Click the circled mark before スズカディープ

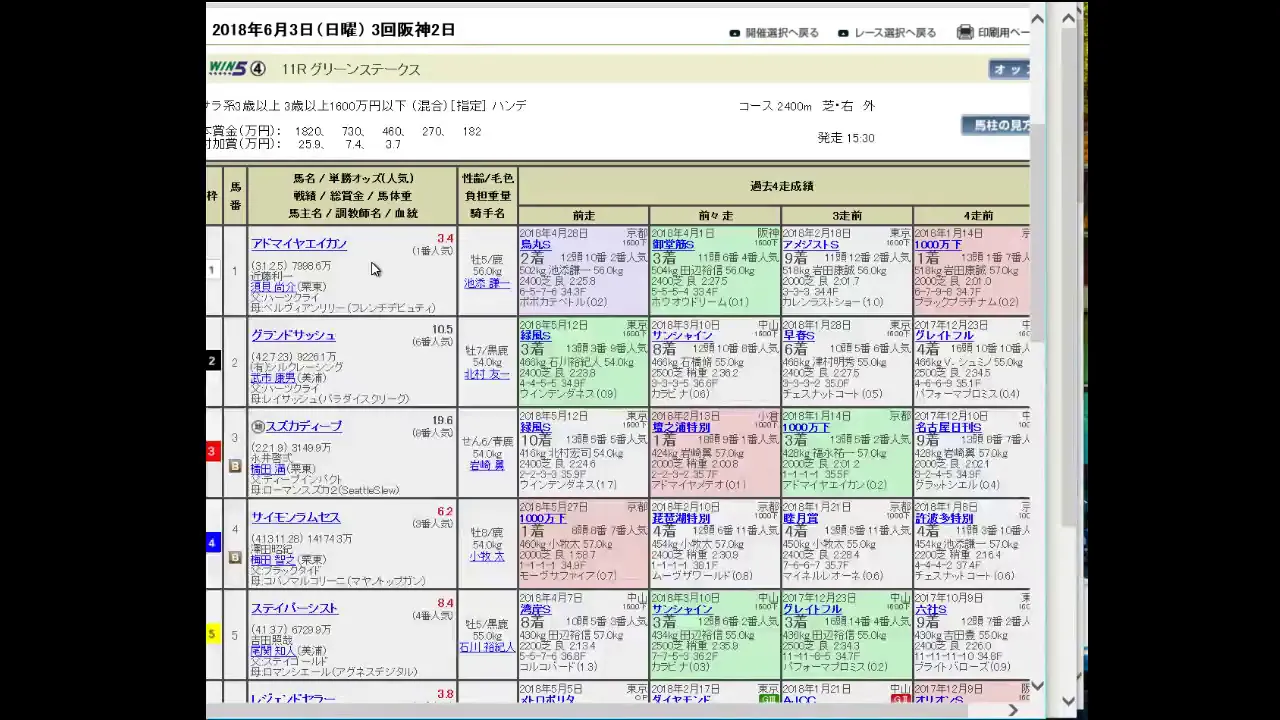coord(257,426)
